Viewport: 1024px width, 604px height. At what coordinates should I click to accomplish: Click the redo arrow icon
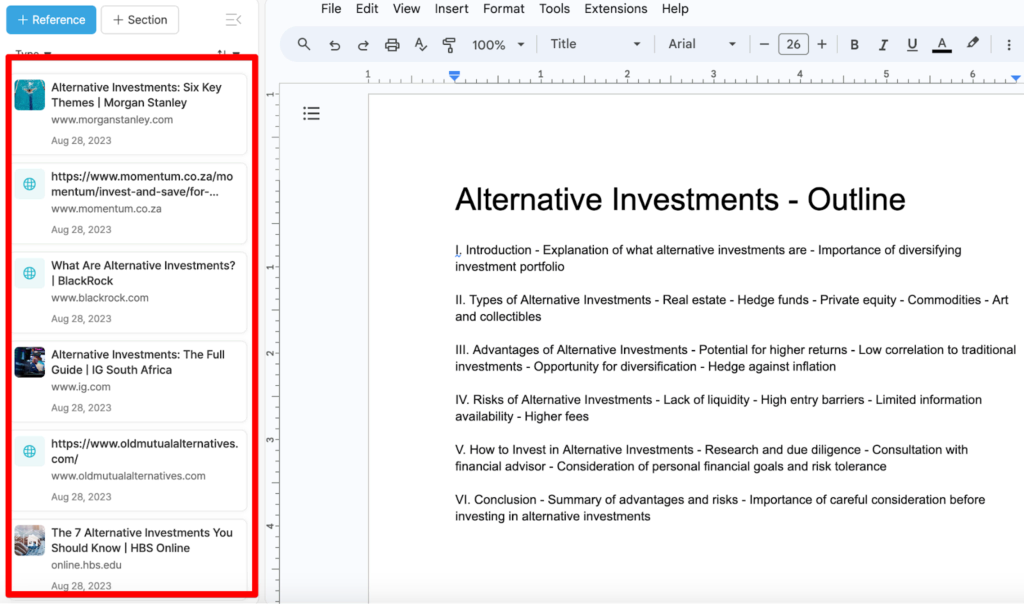[x=363, y=45]
